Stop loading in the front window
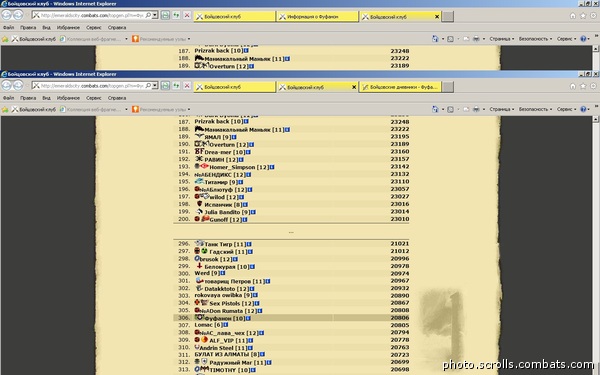The height and width of the screenshot is (375, 600). point(187,86)
